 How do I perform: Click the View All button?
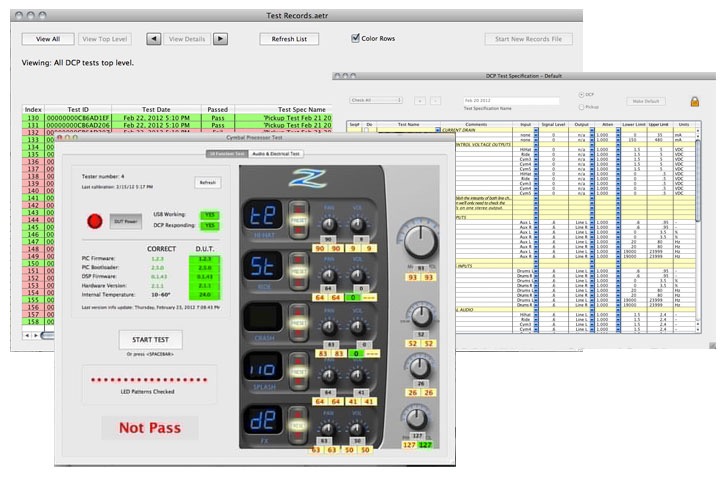coord(48,39)
